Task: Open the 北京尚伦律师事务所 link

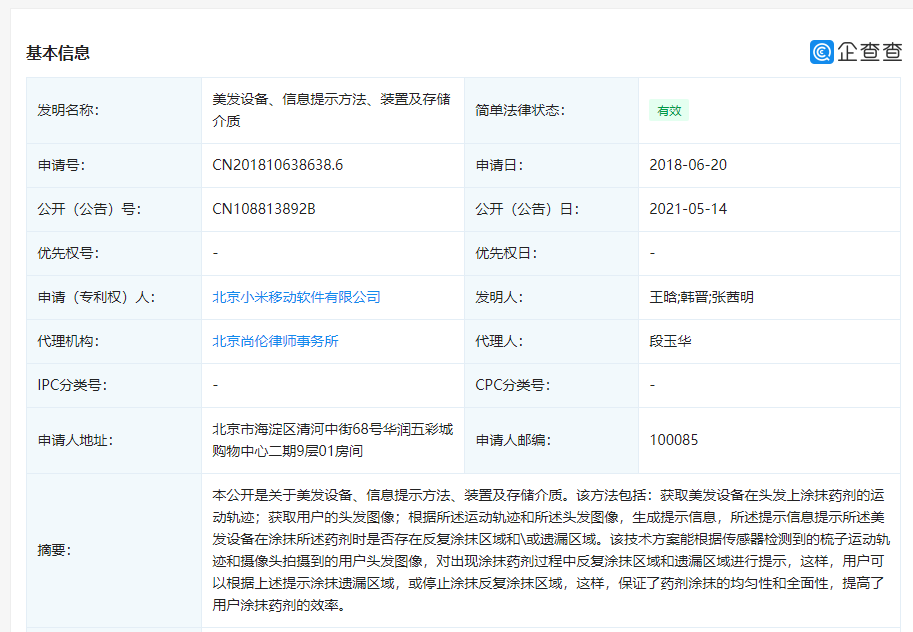Action: tap(275, 341)
